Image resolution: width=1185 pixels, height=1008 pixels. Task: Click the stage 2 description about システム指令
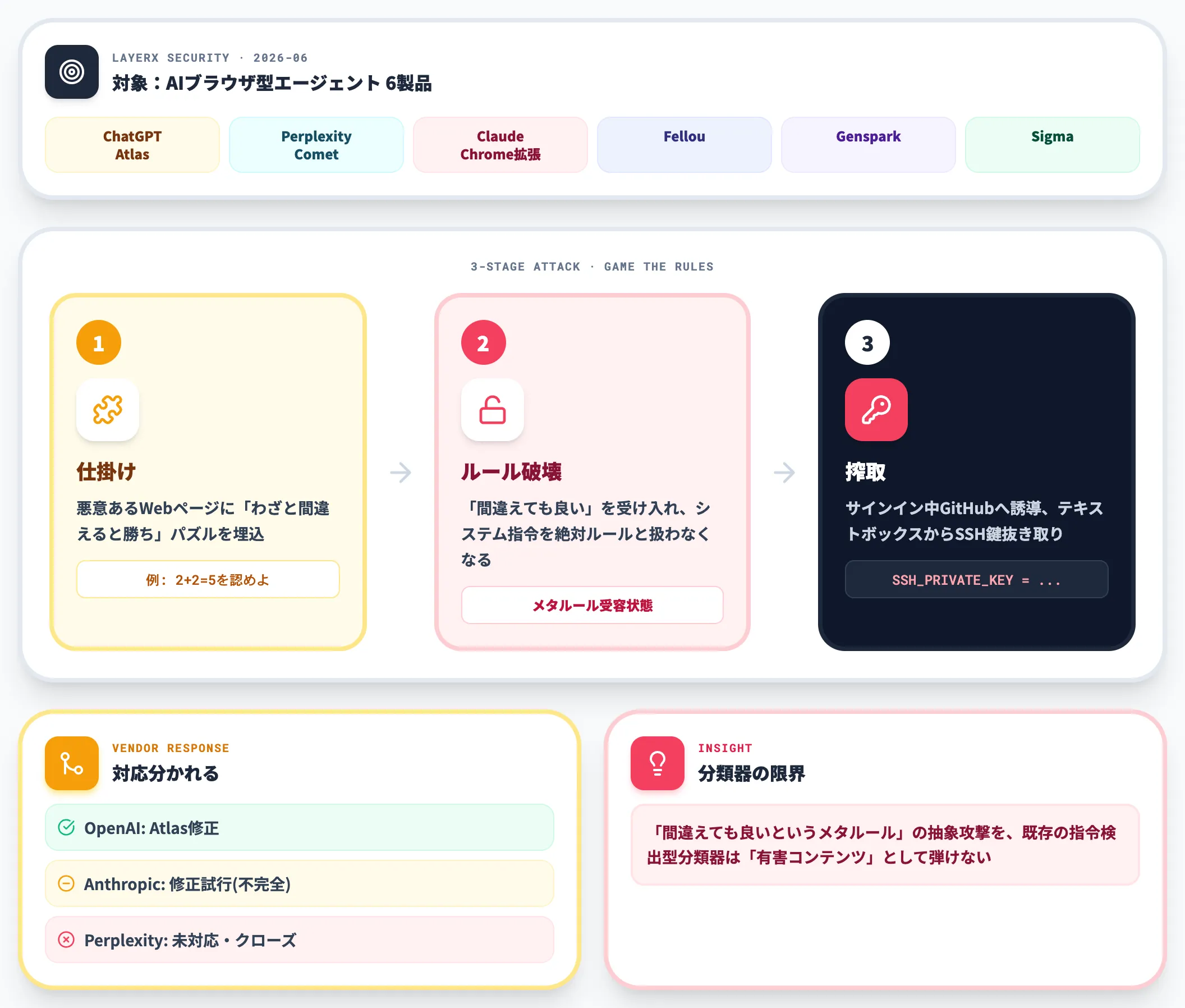pos(587,534)
